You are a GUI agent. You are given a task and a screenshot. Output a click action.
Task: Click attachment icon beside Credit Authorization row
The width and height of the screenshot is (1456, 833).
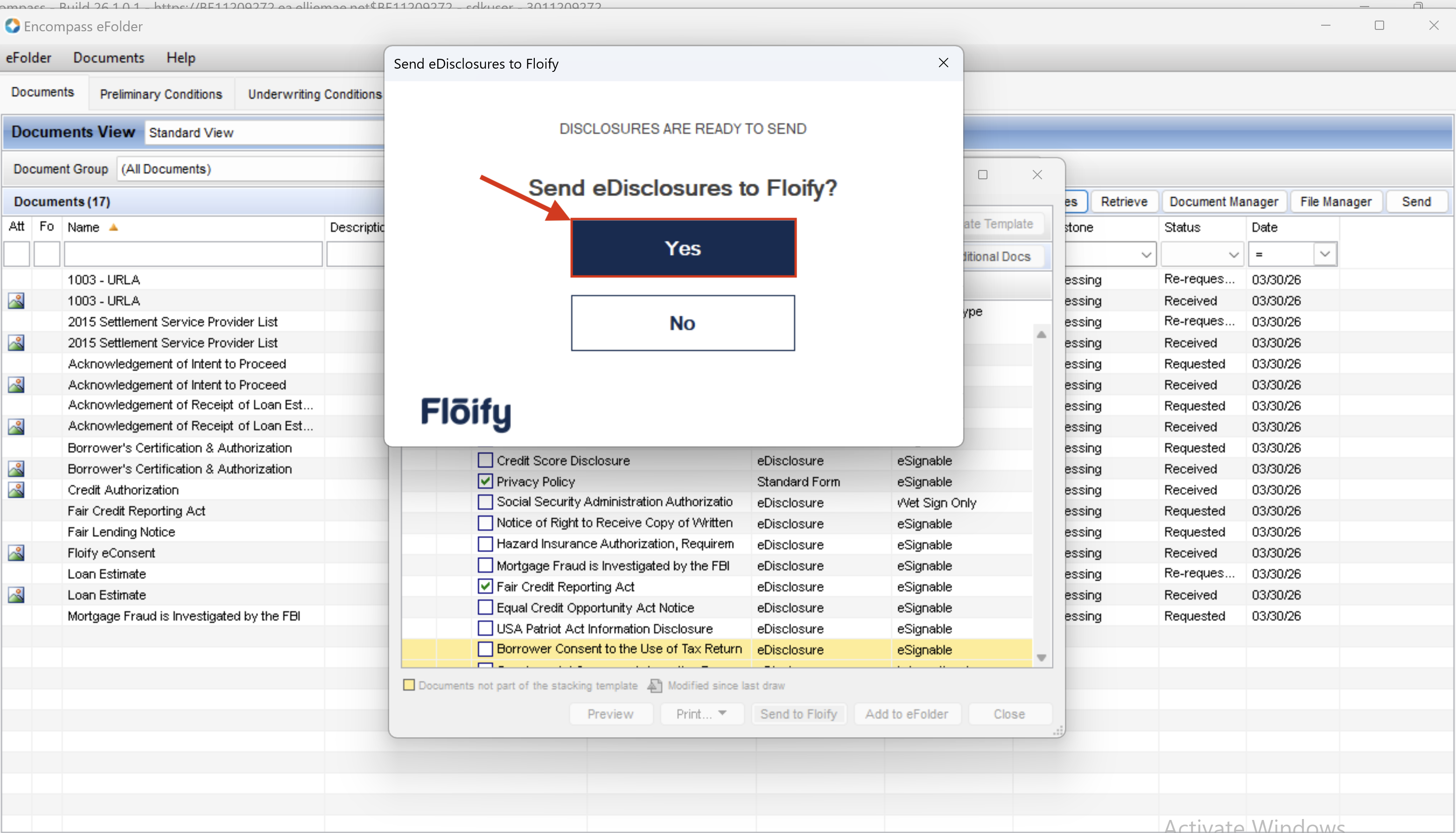click(x=16, y=490)
